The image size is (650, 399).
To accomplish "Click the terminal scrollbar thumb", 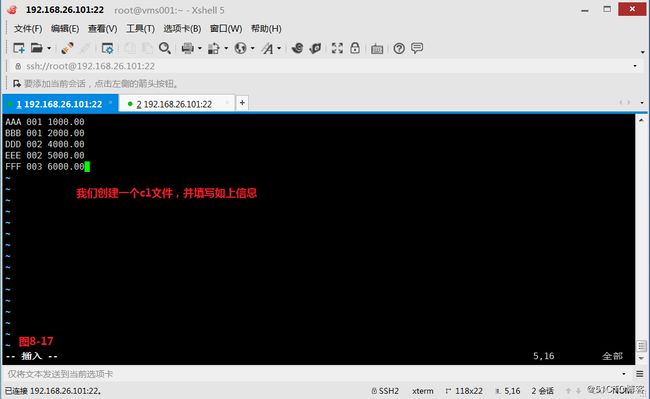I will tap(641, 346).
